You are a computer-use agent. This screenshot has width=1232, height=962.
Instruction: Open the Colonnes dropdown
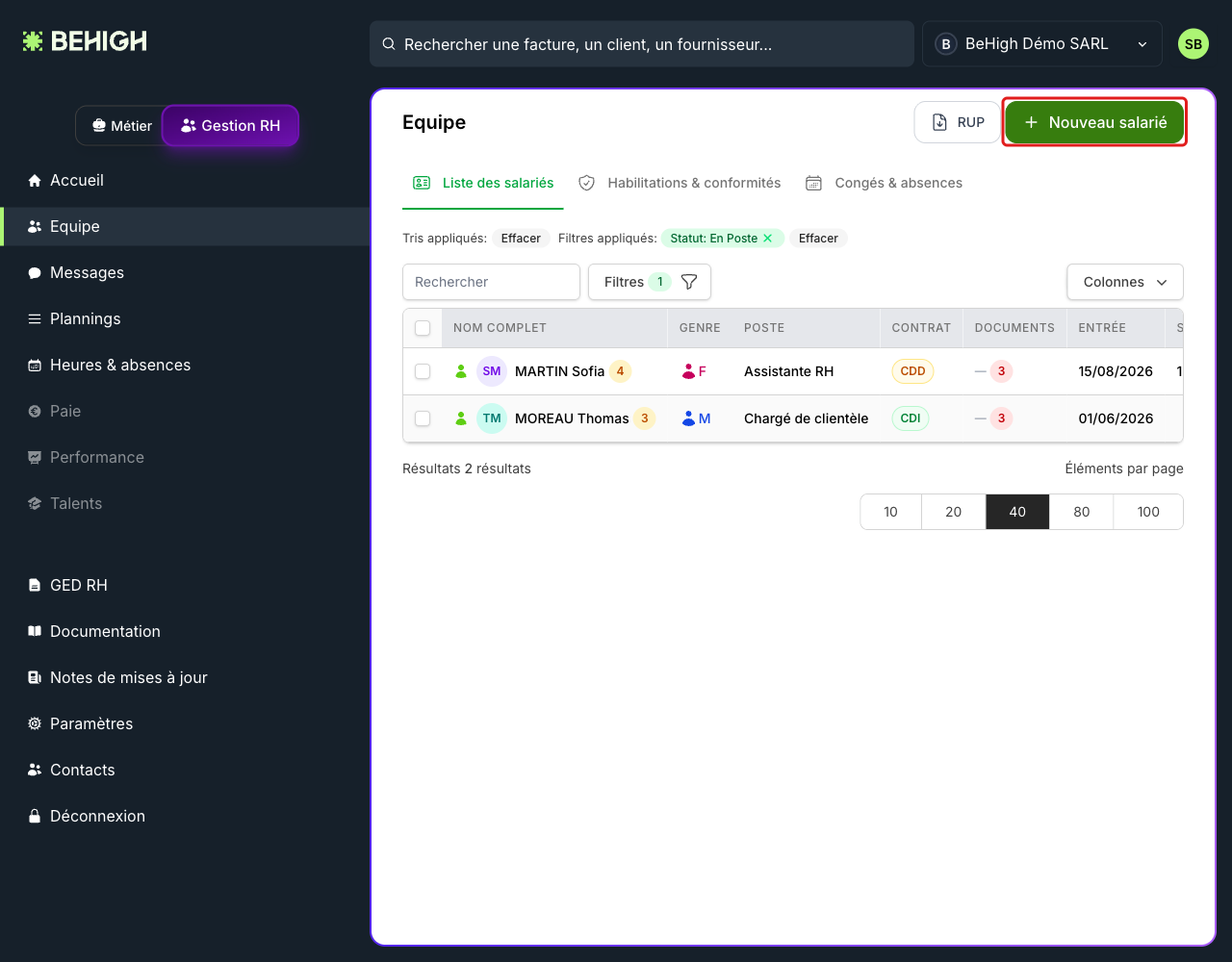[1125, 282]
